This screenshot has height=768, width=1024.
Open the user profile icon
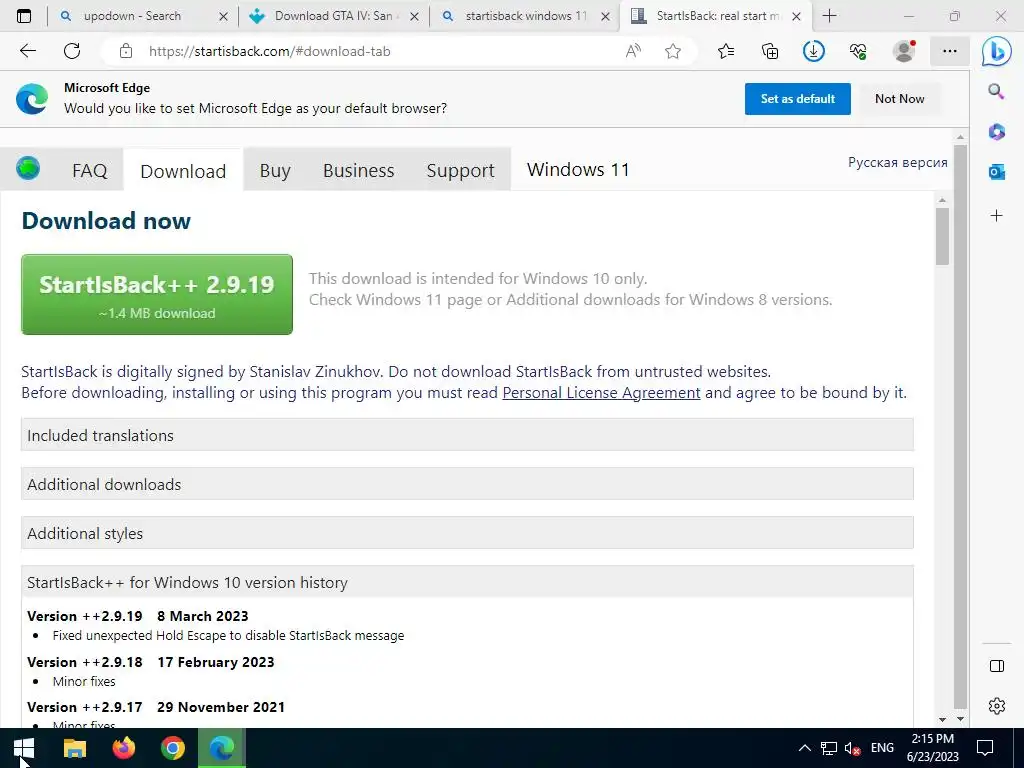tap(904, 51)
